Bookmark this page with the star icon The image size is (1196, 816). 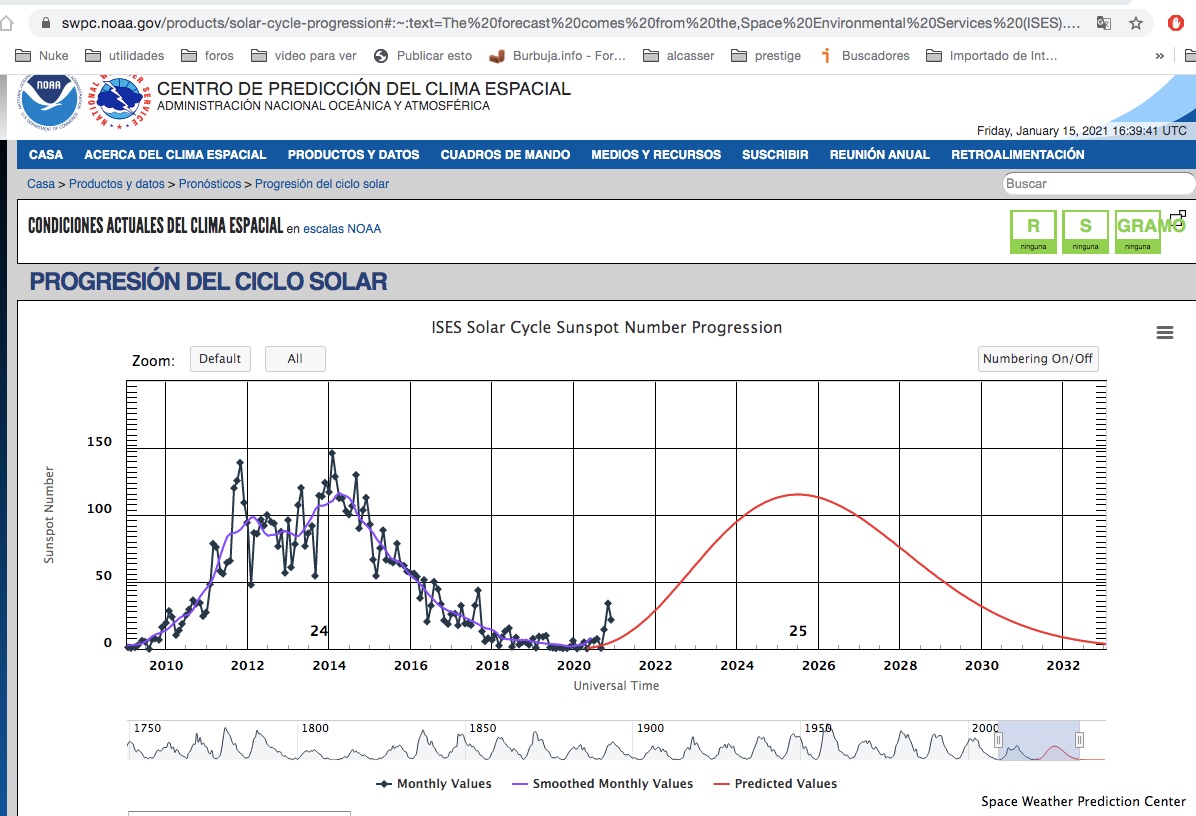tap(1136, 23)
